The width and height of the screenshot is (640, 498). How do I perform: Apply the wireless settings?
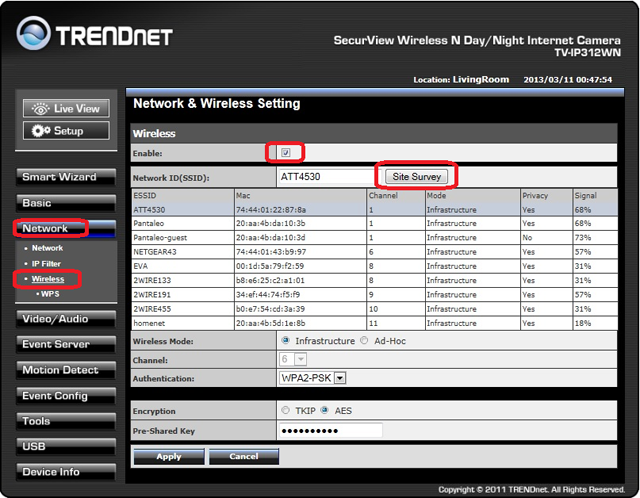pos(170,456)
